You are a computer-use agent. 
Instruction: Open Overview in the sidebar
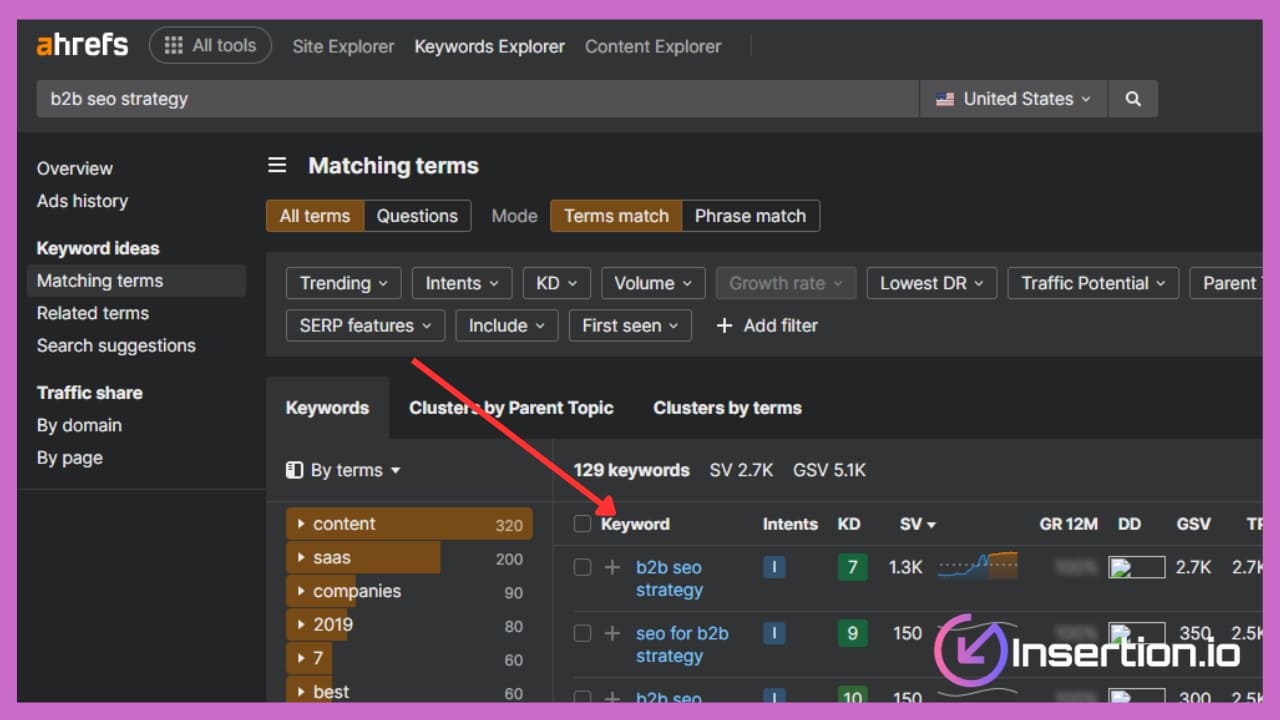coord(75,168)
